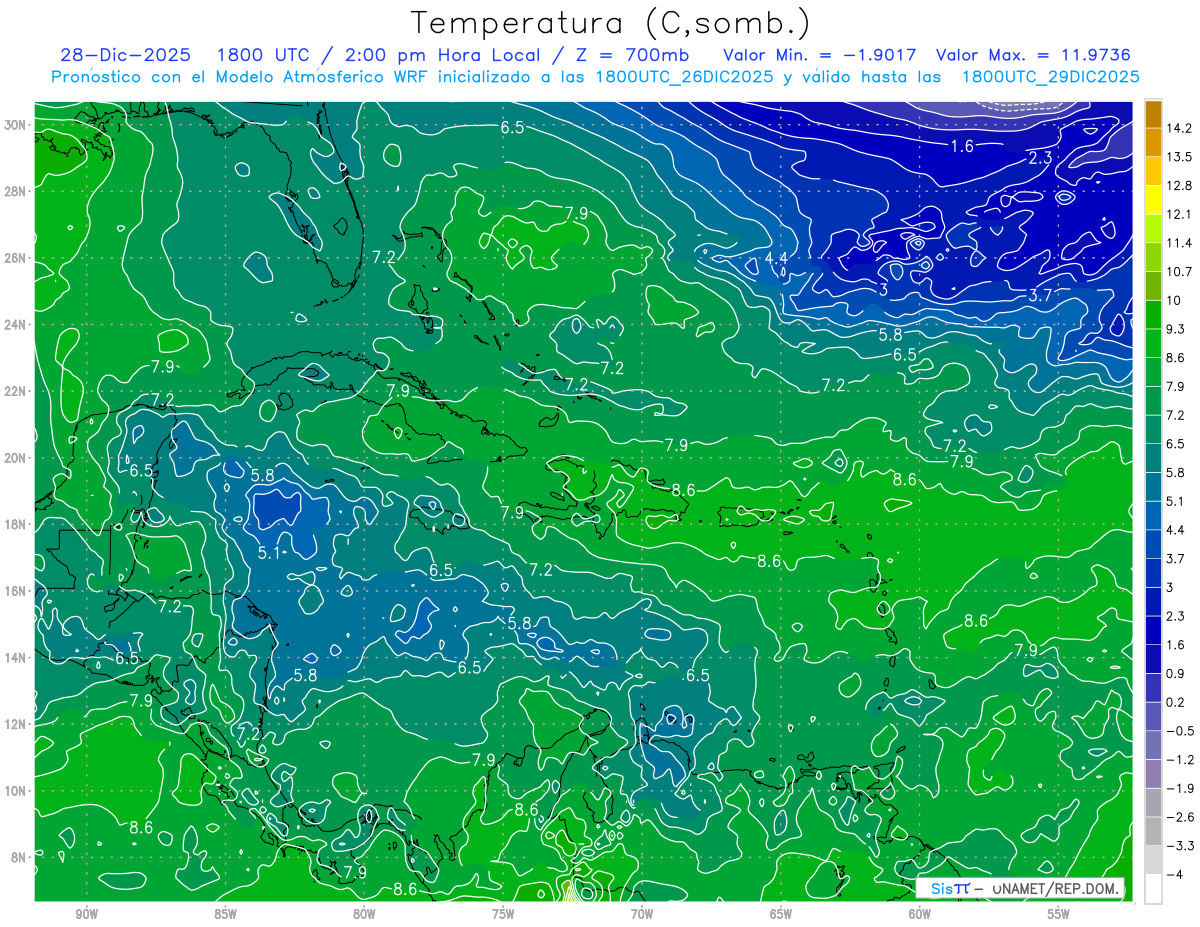
Task: Pick the white bottom swatch of color bar
Action: pyautogui.click(x=1153, y=889)
